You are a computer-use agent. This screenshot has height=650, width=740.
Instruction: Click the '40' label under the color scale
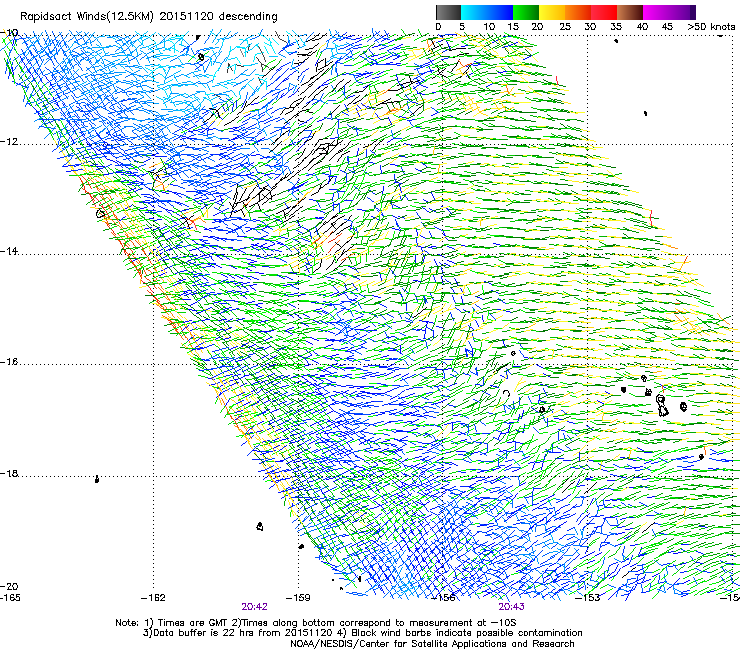click(x=642, y=27)
